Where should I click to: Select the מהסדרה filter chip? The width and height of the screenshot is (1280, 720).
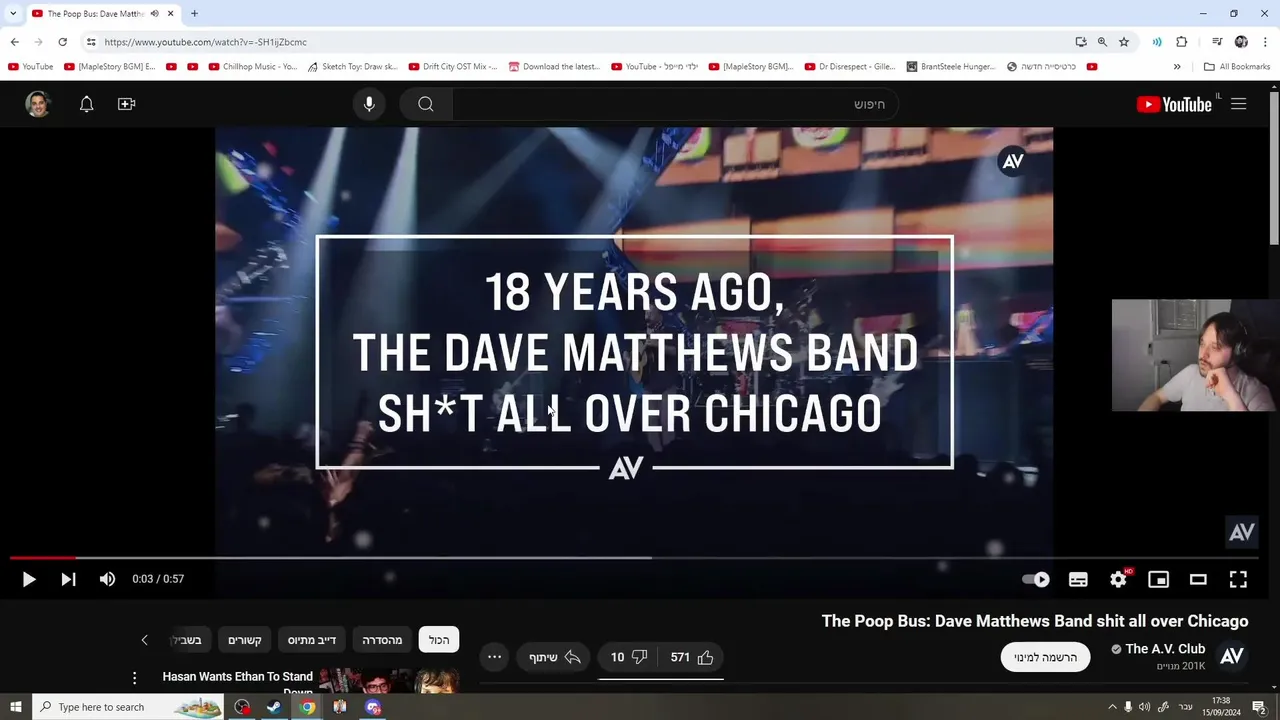pos(382,640)
